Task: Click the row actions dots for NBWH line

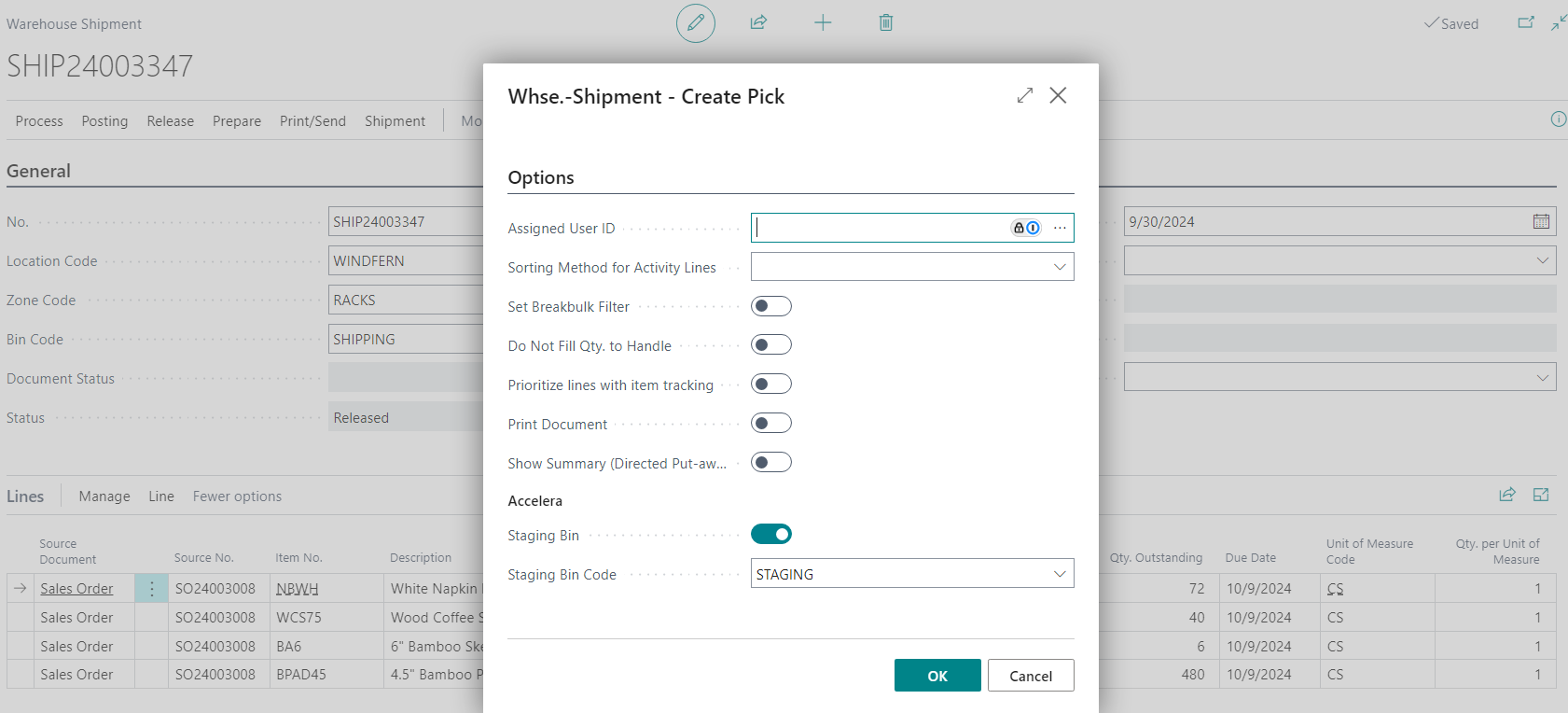Action: (x=152, y=589)
